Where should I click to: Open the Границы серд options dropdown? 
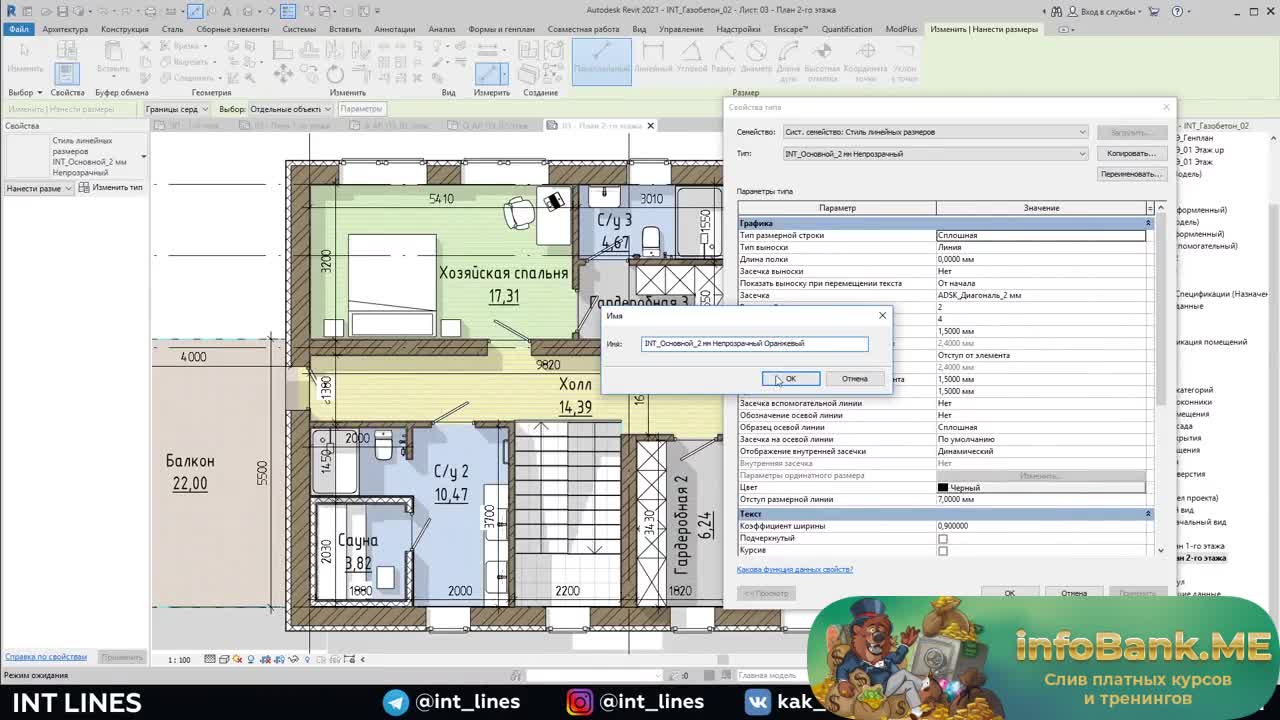click(176, 109)
